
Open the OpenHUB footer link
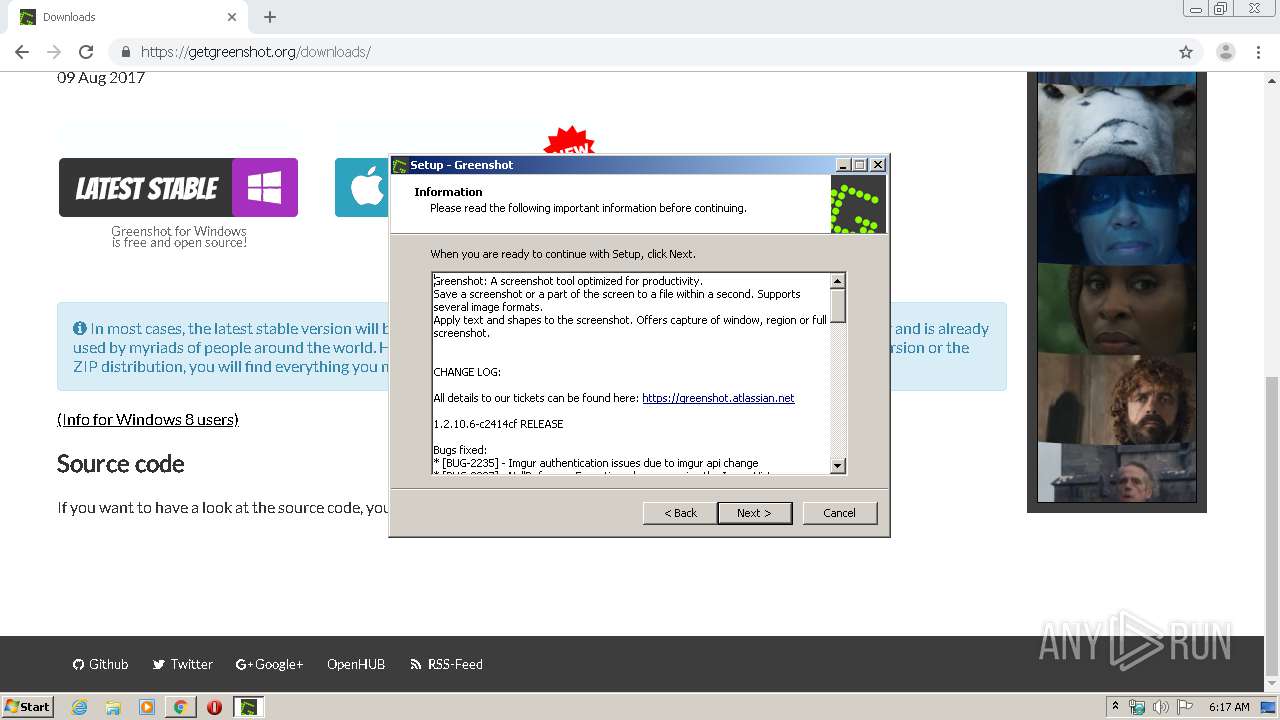[x=356, y=664]
